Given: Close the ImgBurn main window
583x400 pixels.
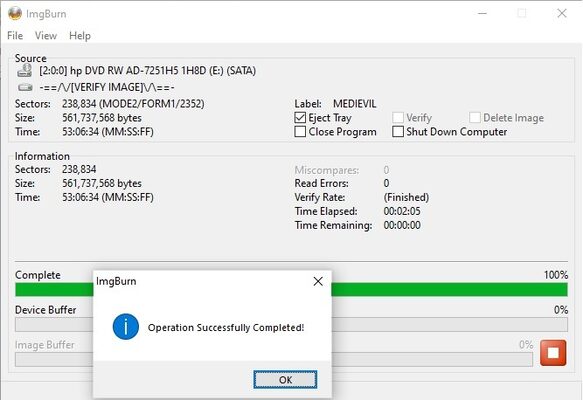Looking at the screenshot, I should (562, 13).
